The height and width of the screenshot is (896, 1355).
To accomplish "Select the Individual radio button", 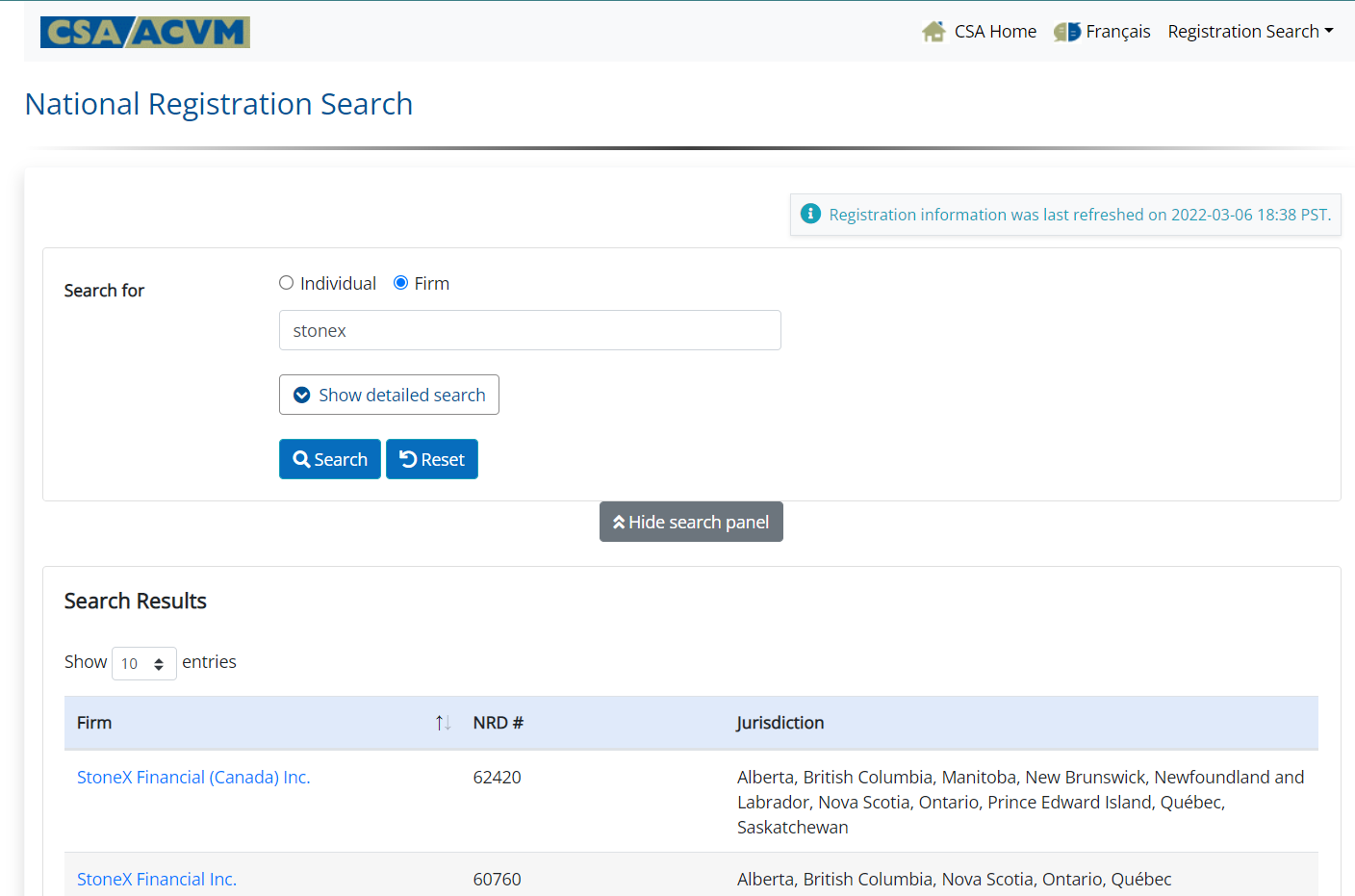I will point(286,283).
